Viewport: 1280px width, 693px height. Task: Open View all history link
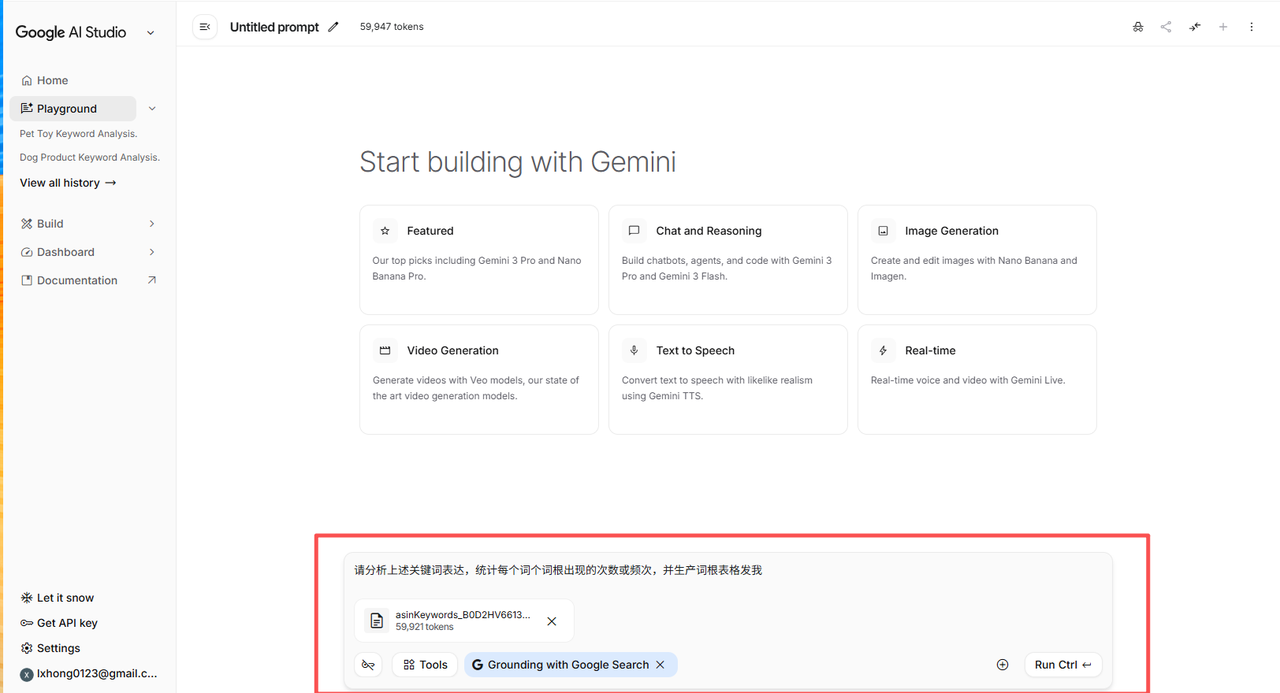(68, 183)
